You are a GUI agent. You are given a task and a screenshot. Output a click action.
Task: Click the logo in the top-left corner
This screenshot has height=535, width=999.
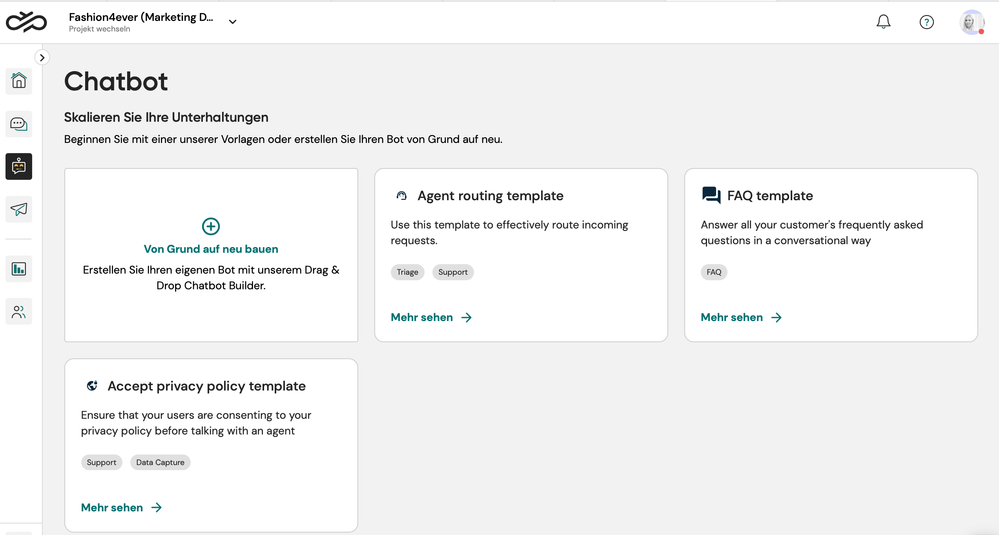pos(26,22)
